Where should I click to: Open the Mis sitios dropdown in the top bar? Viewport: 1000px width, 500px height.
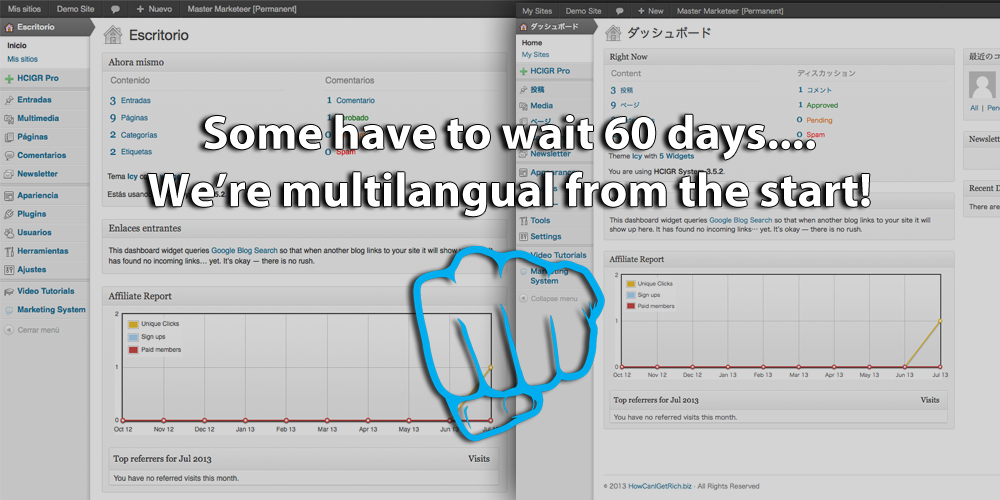24,8
